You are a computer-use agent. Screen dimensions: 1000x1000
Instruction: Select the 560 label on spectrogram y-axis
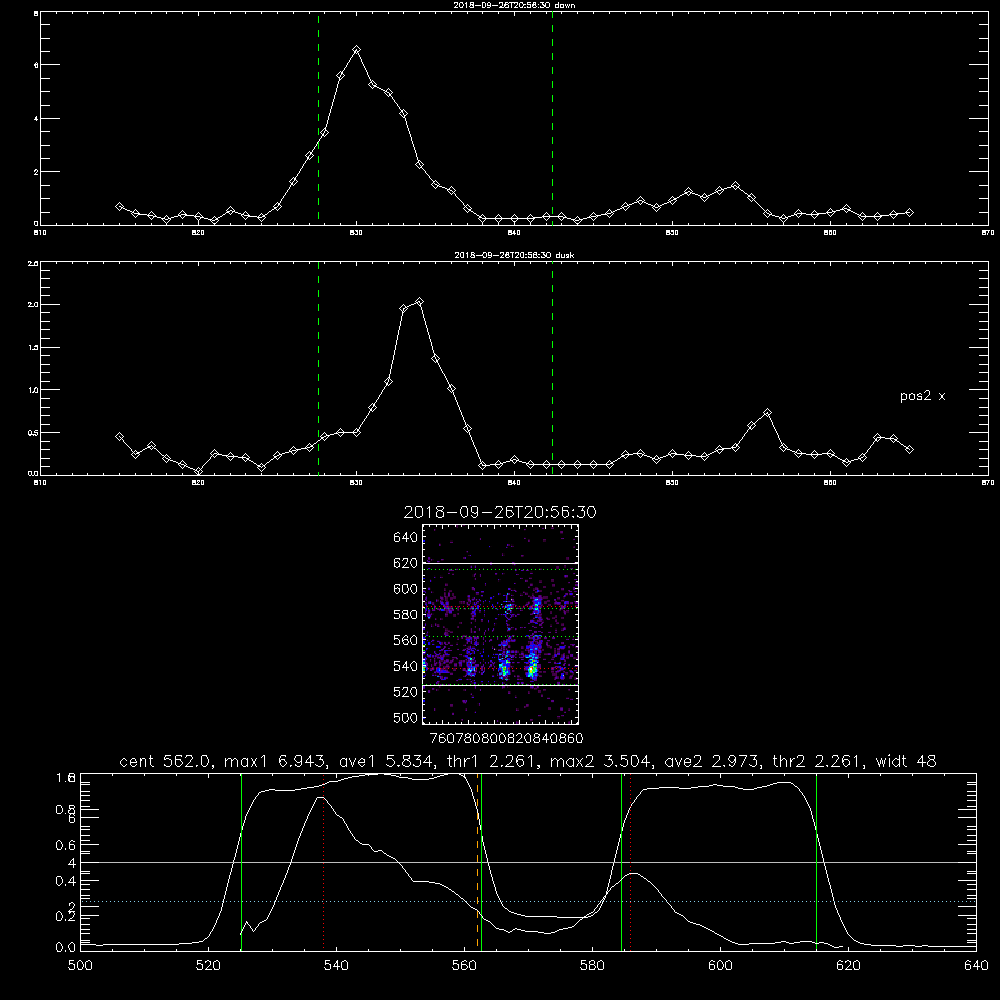[406, 640]
